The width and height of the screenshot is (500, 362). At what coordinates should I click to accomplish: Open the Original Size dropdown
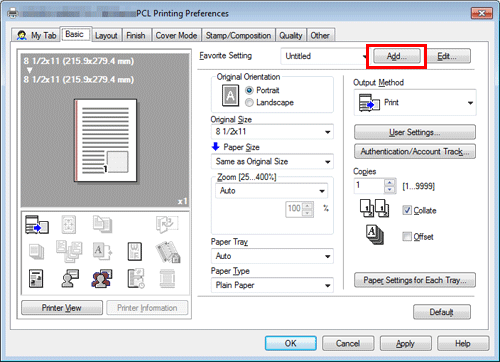(272, 132)
